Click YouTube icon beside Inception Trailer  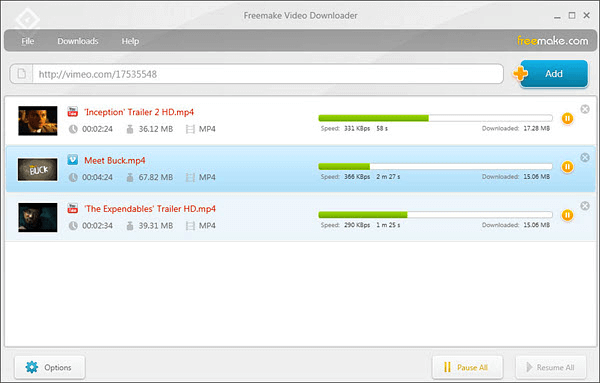pos(73,111)
